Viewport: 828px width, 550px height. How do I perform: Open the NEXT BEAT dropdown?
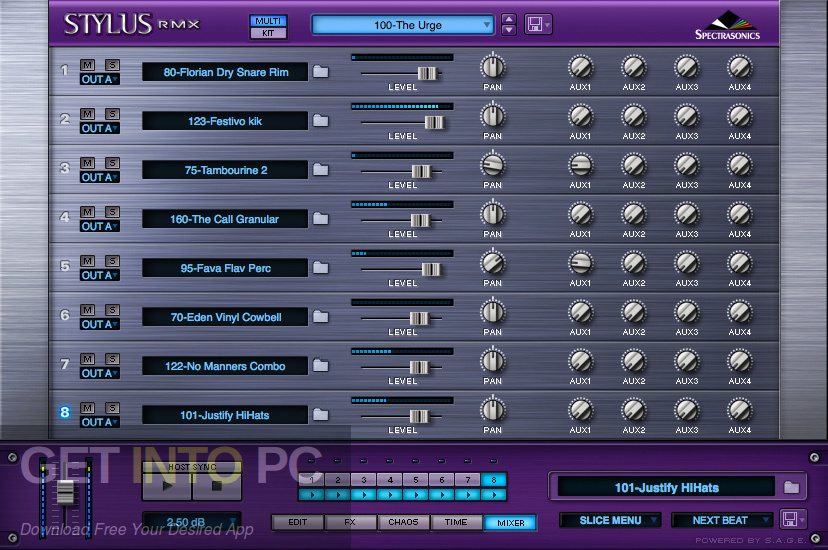[x=722, y=520]
